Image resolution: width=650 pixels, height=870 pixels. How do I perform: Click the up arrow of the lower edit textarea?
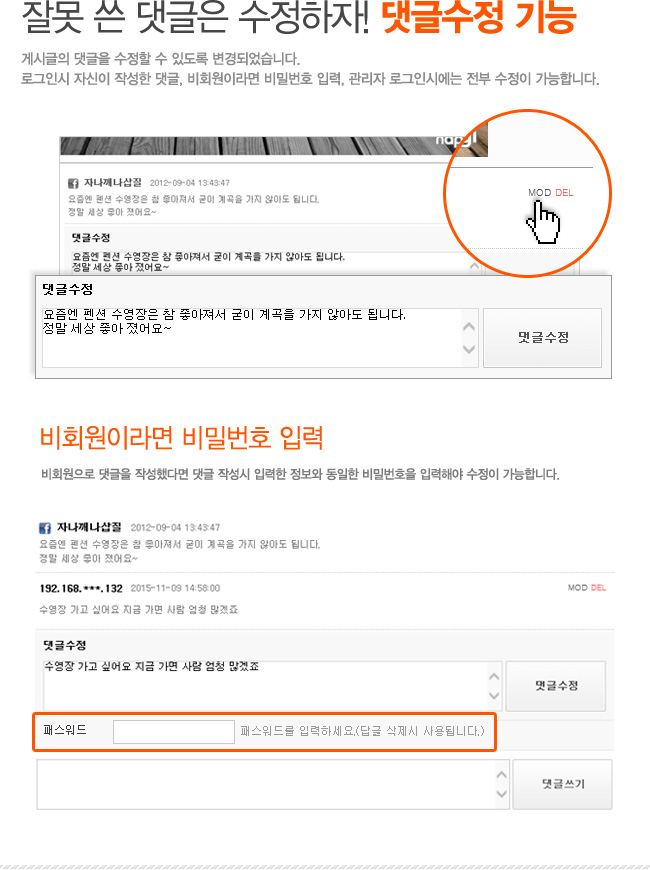(494, 676)
